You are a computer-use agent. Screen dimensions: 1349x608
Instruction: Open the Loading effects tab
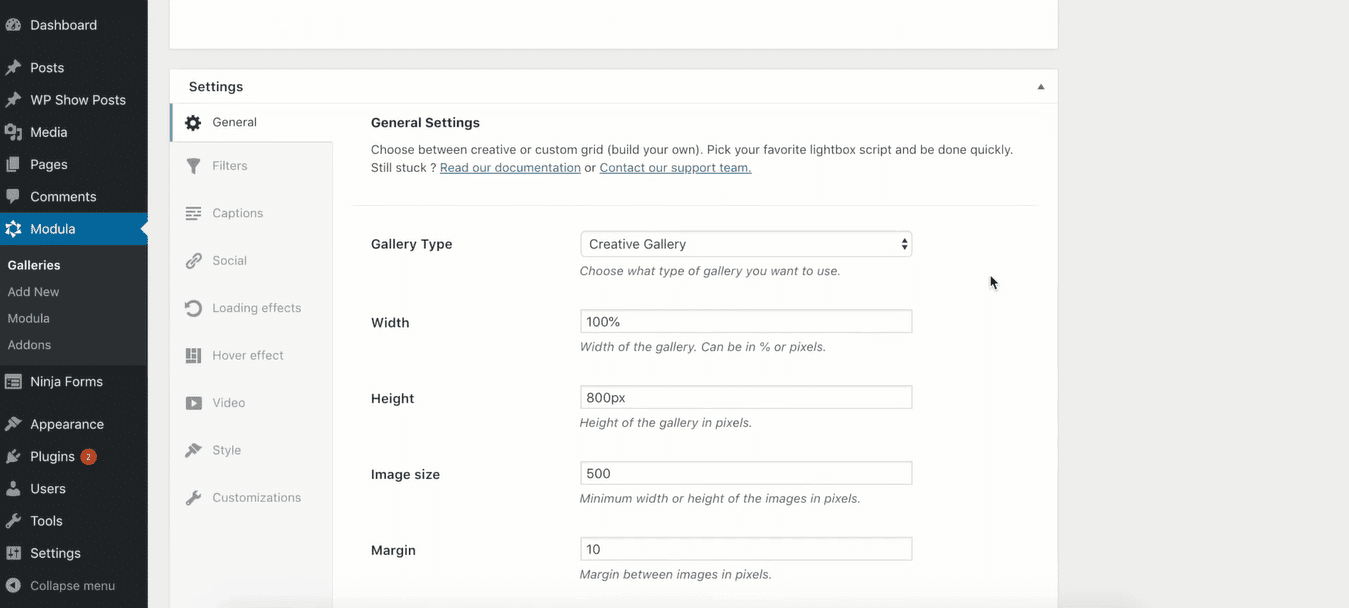251,308
